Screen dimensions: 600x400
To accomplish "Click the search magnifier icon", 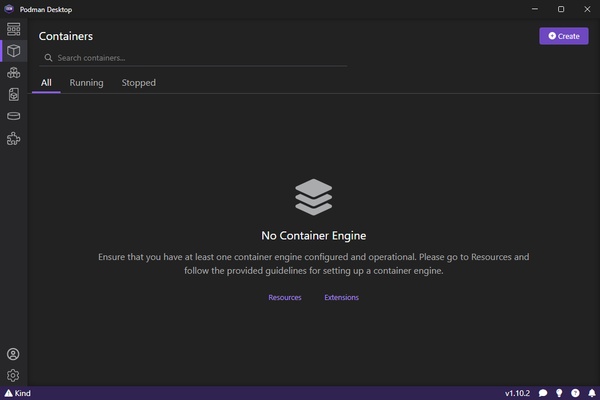I will pyautogui.click(x=48, y=58).
